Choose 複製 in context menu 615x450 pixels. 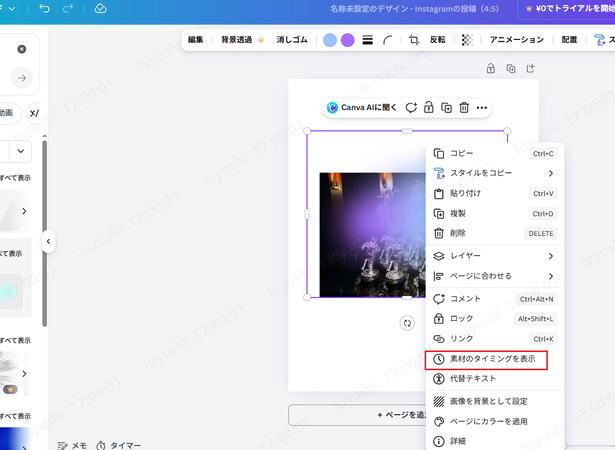coord(495,213)
